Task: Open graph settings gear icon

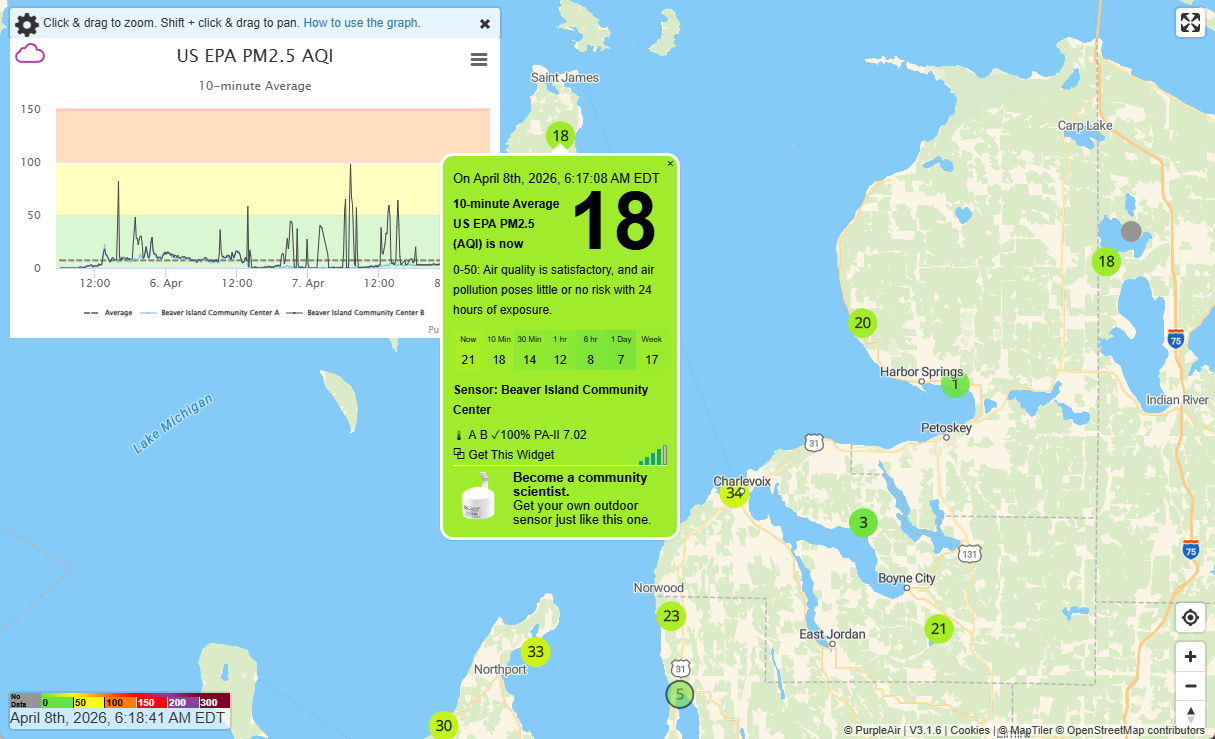Action: click(x=27, y=25)
